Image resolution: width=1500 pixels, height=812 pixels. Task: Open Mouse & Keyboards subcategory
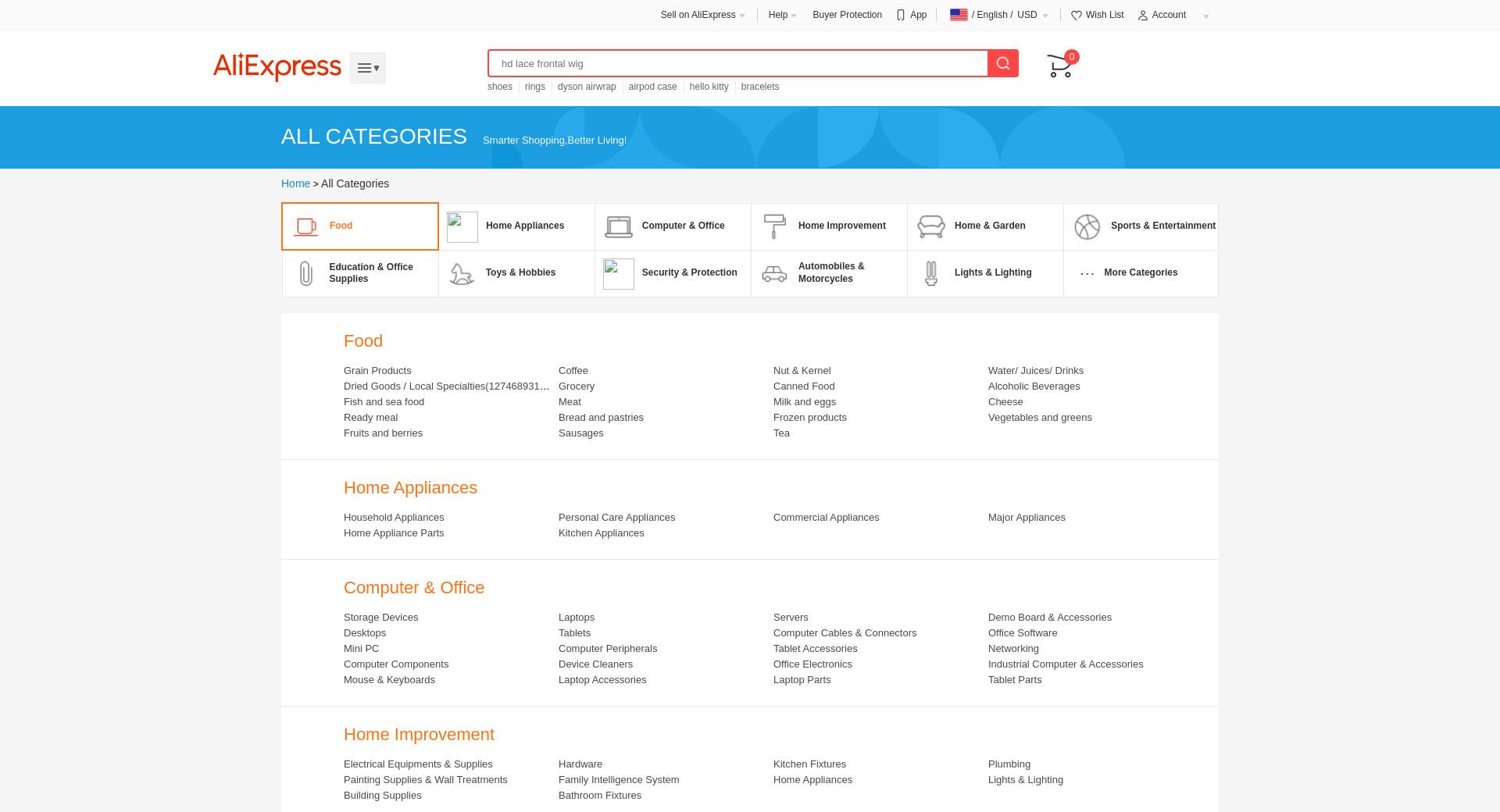389,680
